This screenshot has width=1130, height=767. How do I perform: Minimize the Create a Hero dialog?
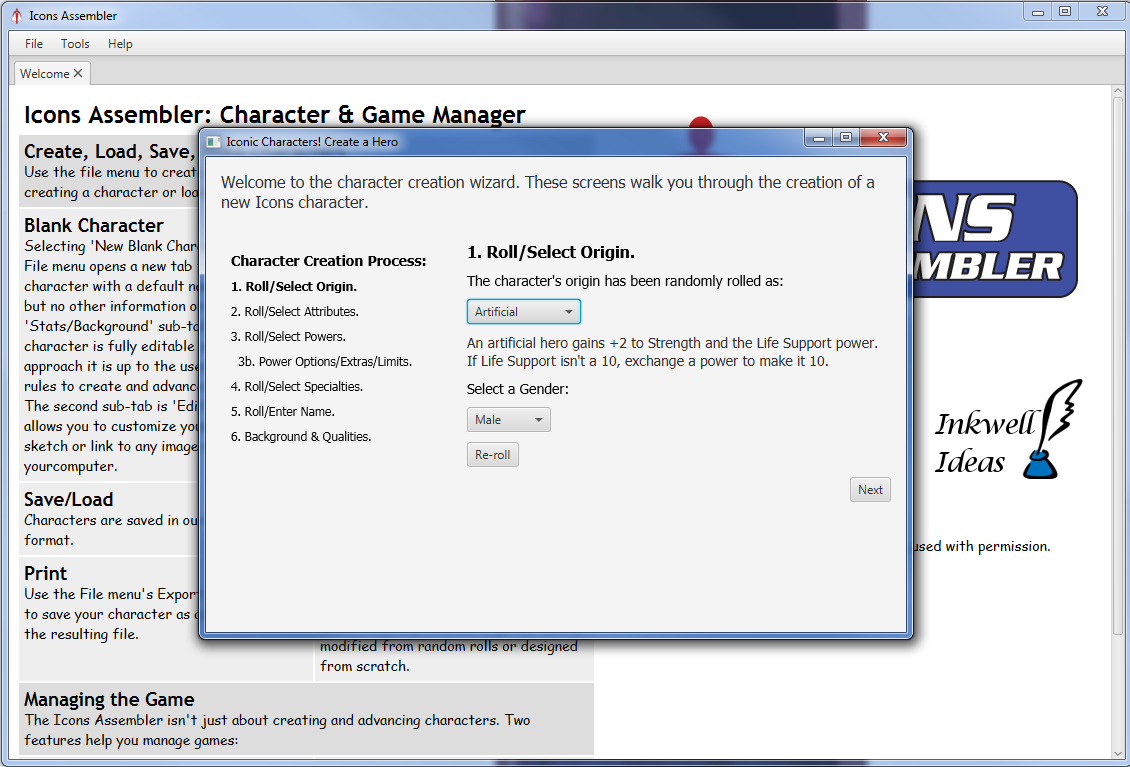pos(820,138)
